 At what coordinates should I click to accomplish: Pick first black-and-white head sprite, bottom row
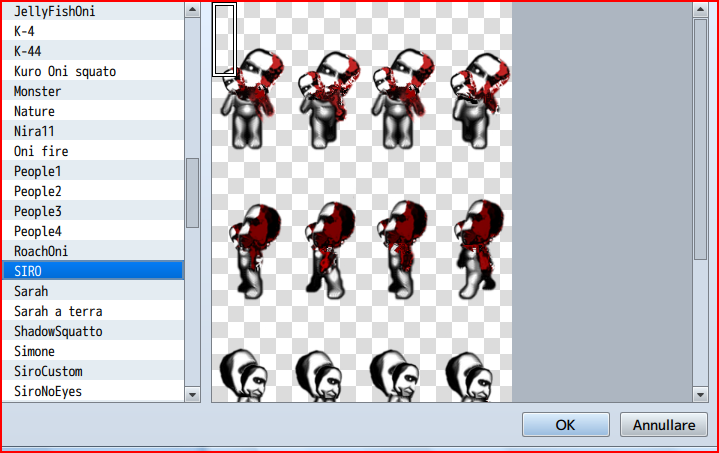[x=243, y=376]
